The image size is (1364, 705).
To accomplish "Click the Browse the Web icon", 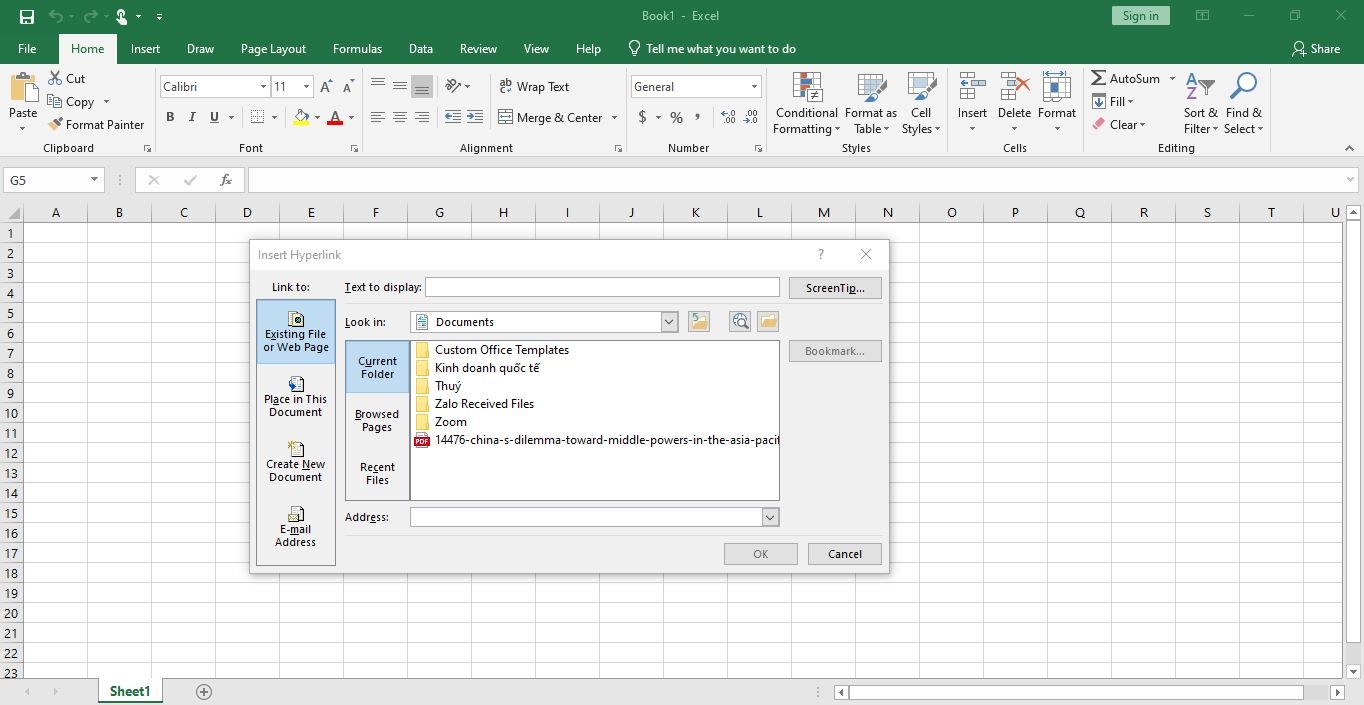I will coord(739,322).
